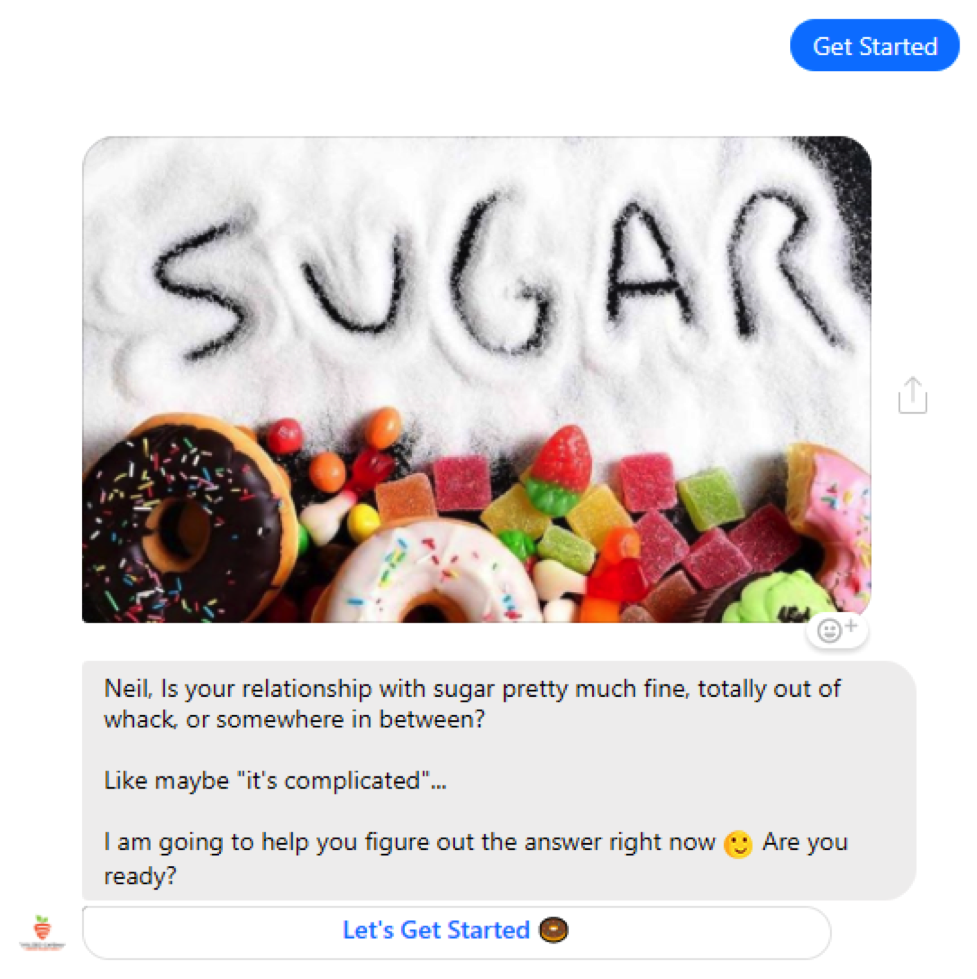The image size is (977, 979).
Task: Open the emoji reaction picker under the image
Action: point(837,631)
